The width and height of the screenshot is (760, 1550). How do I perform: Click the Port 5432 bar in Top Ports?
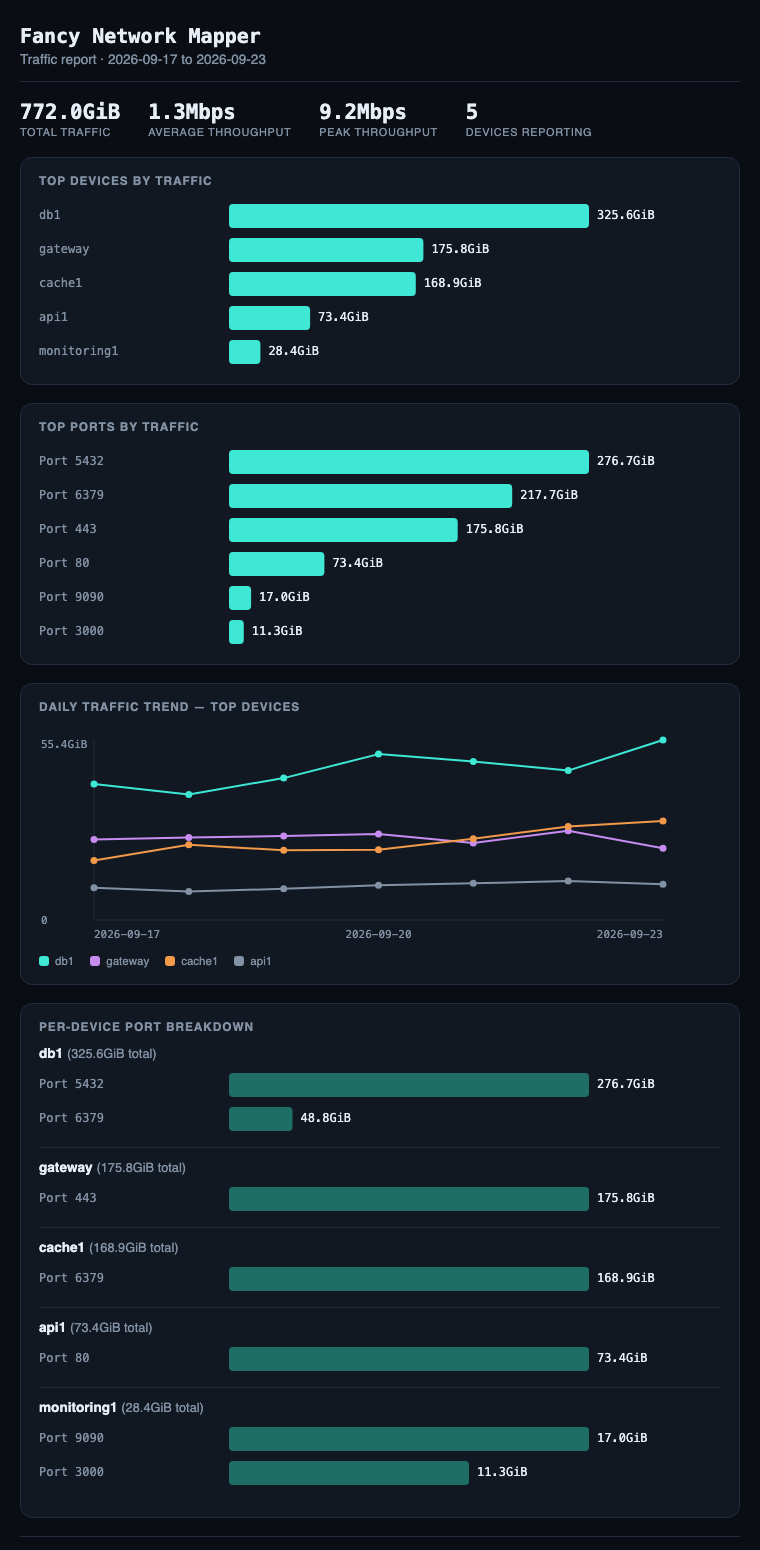[409, 462]
